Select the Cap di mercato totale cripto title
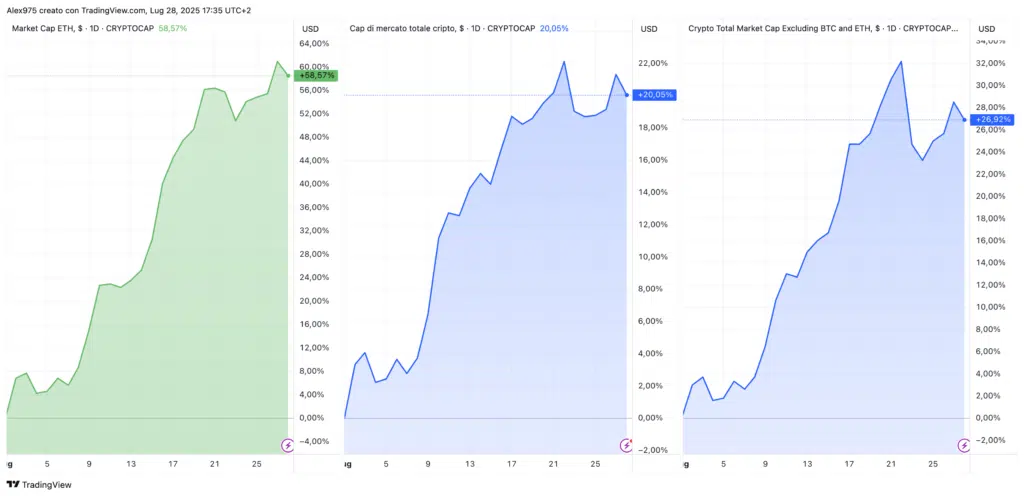Screen dimensions: 1024x496 pyautogui.click(x=441, y=28)
